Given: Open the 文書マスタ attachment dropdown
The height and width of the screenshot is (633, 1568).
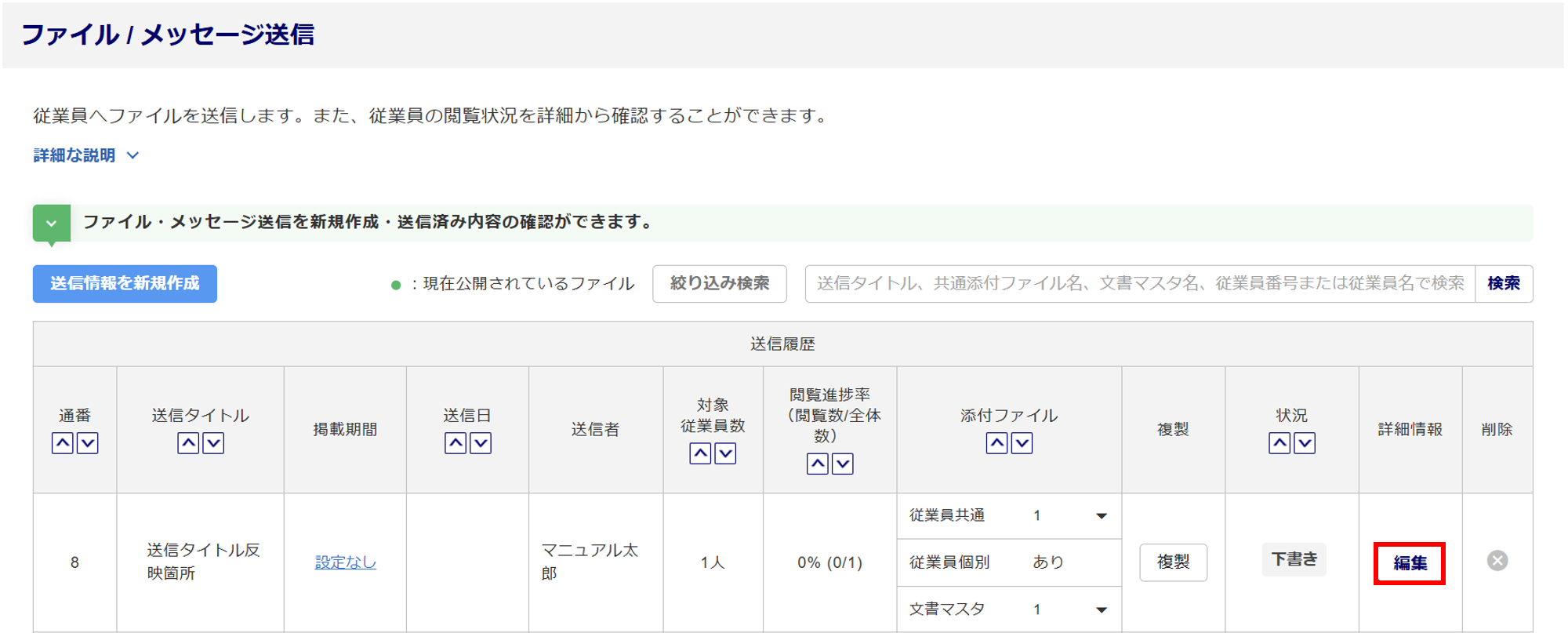Looking at the screenshot, I should pos(1101,610).
